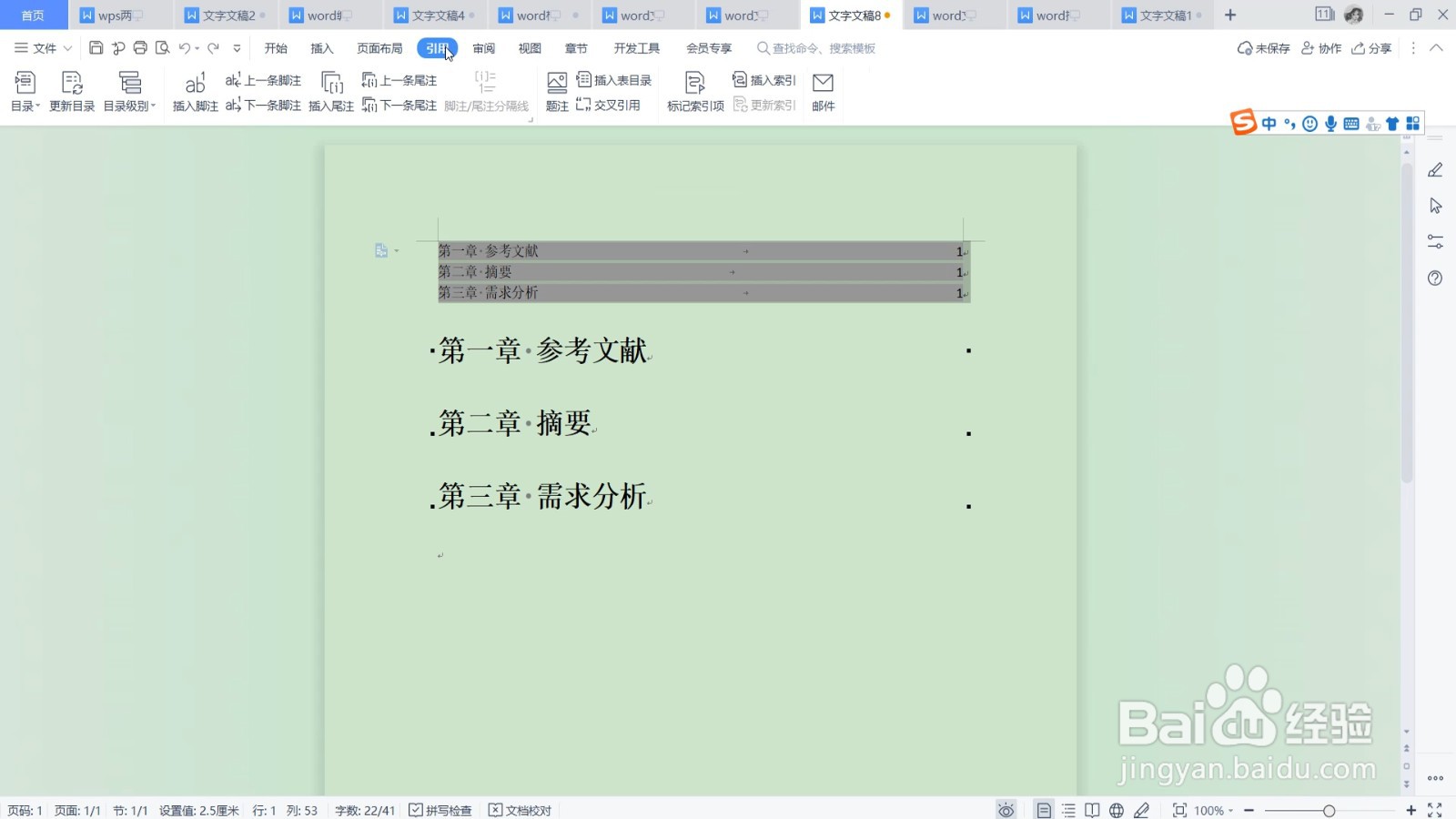Click the print preview icon
This screenshot has width=1456, height=819.
(x=162, y=48)
